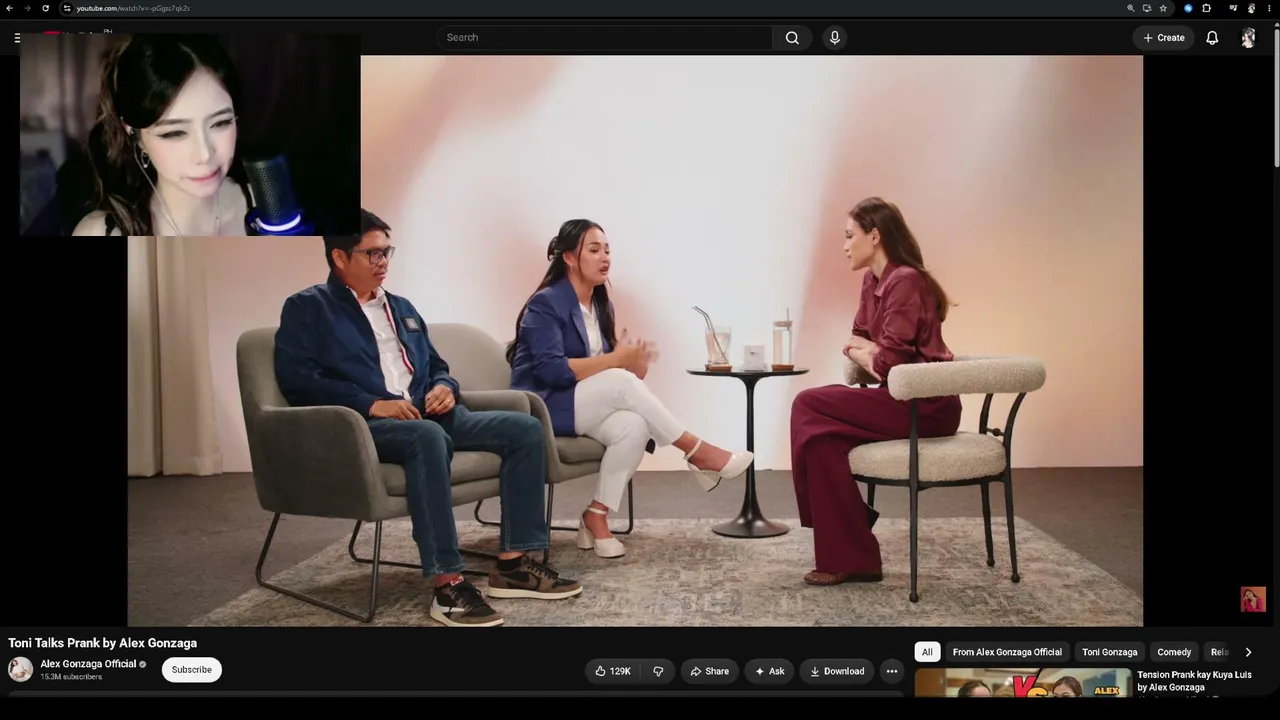This screenshot has height=720, width=1280.
Task: Select the From Alex Gonzaga Official chip
Action: [1007, 652]
